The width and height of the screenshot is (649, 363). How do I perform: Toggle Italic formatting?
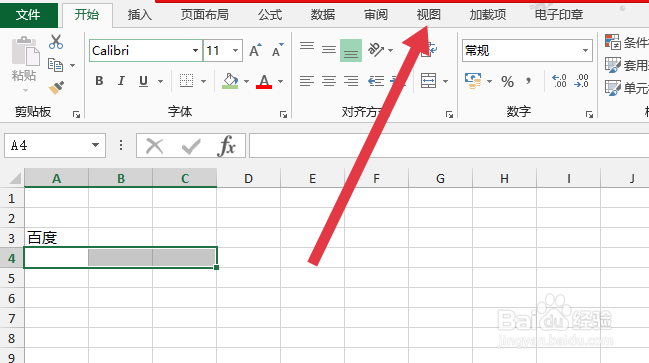point(121,81)
